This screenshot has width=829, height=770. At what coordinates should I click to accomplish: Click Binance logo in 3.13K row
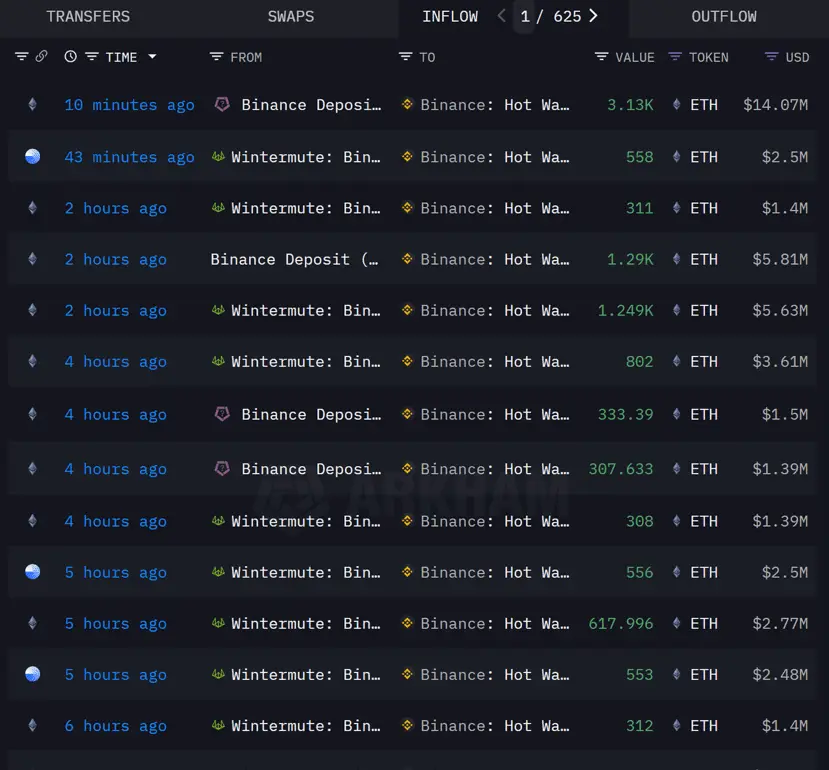tap(407, 104)
